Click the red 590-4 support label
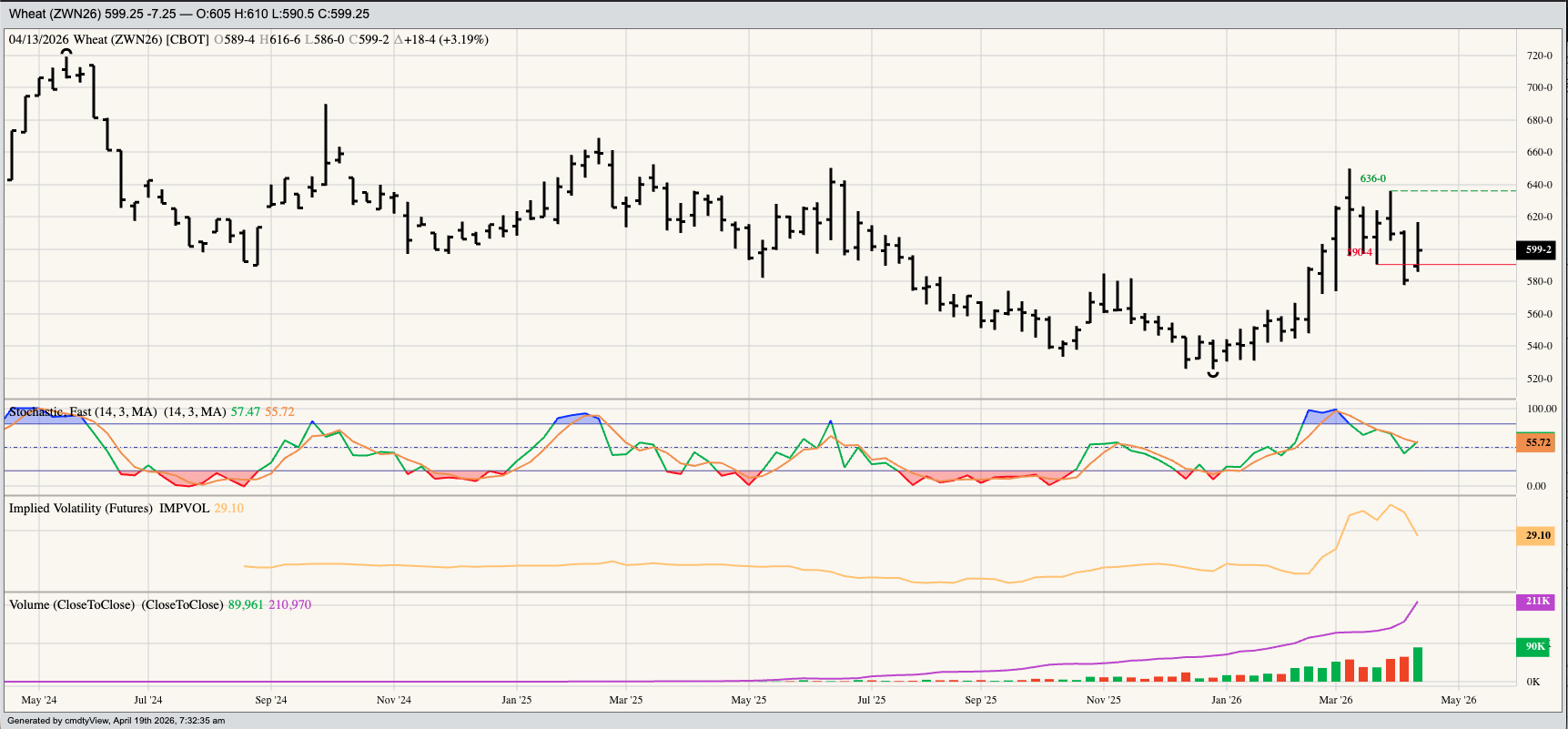1568x729 pixels. point(1360,252)
